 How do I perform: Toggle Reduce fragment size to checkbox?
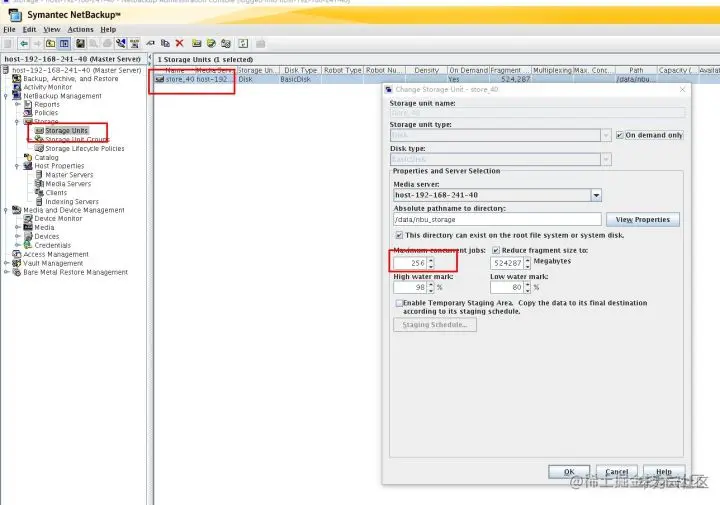click(495, 250)
